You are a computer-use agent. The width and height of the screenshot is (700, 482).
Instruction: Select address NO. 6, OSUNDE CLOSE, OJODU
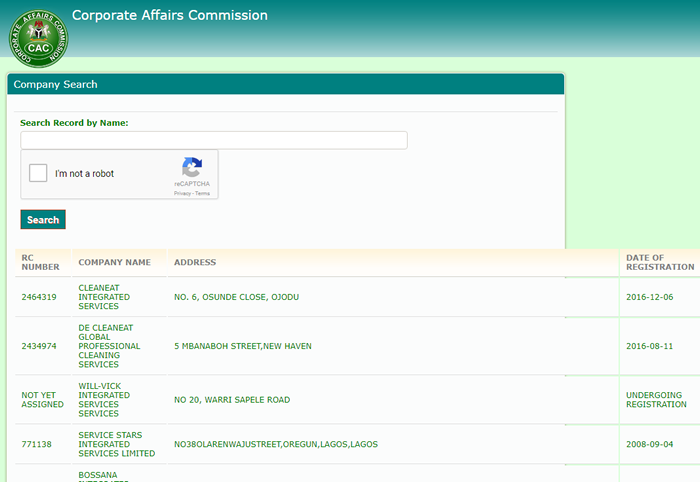[237, 297]
